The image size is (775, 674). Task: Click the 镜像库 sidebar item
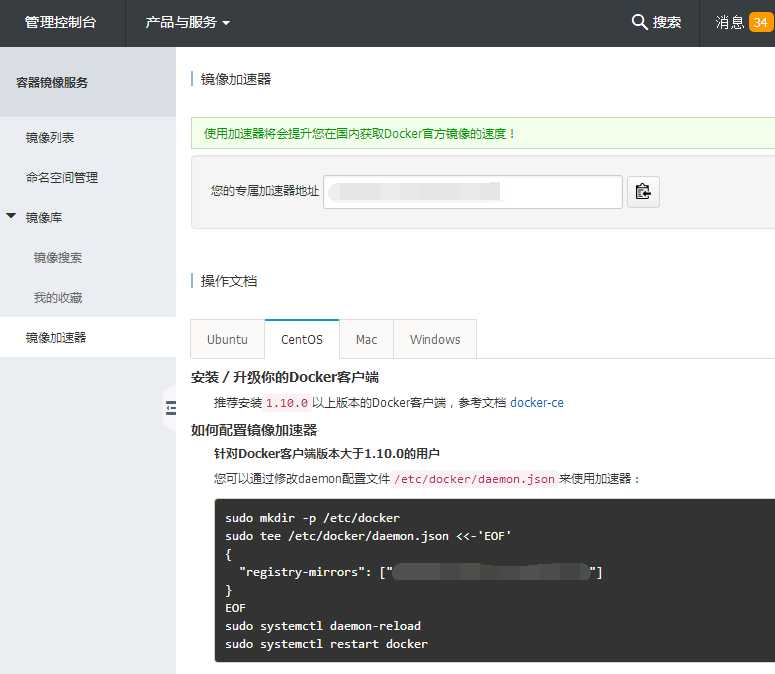[44, 217]
